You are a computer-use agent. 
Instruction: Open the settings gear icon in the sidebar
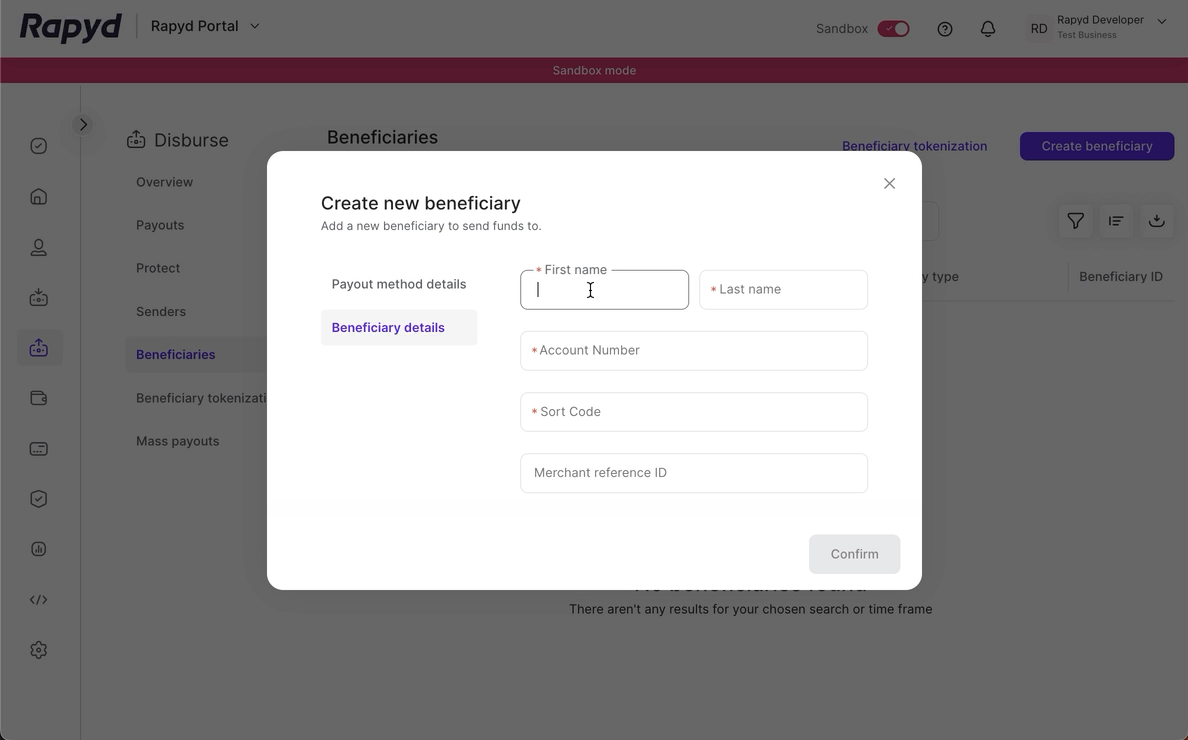tap(38, 649)
